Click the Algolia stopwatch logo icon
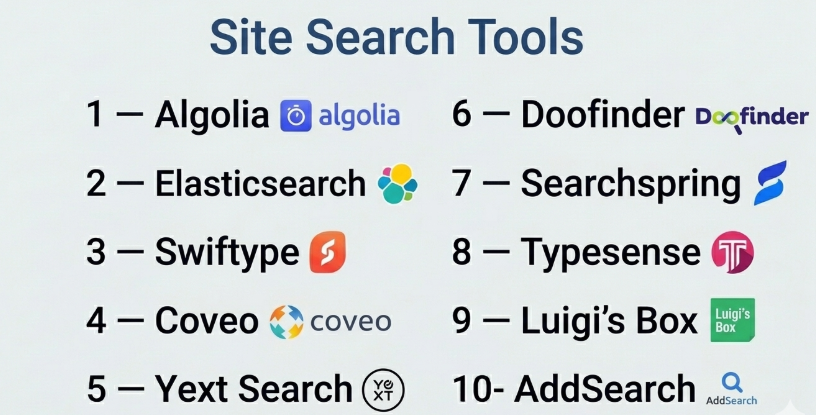 (x=296, y=116)
